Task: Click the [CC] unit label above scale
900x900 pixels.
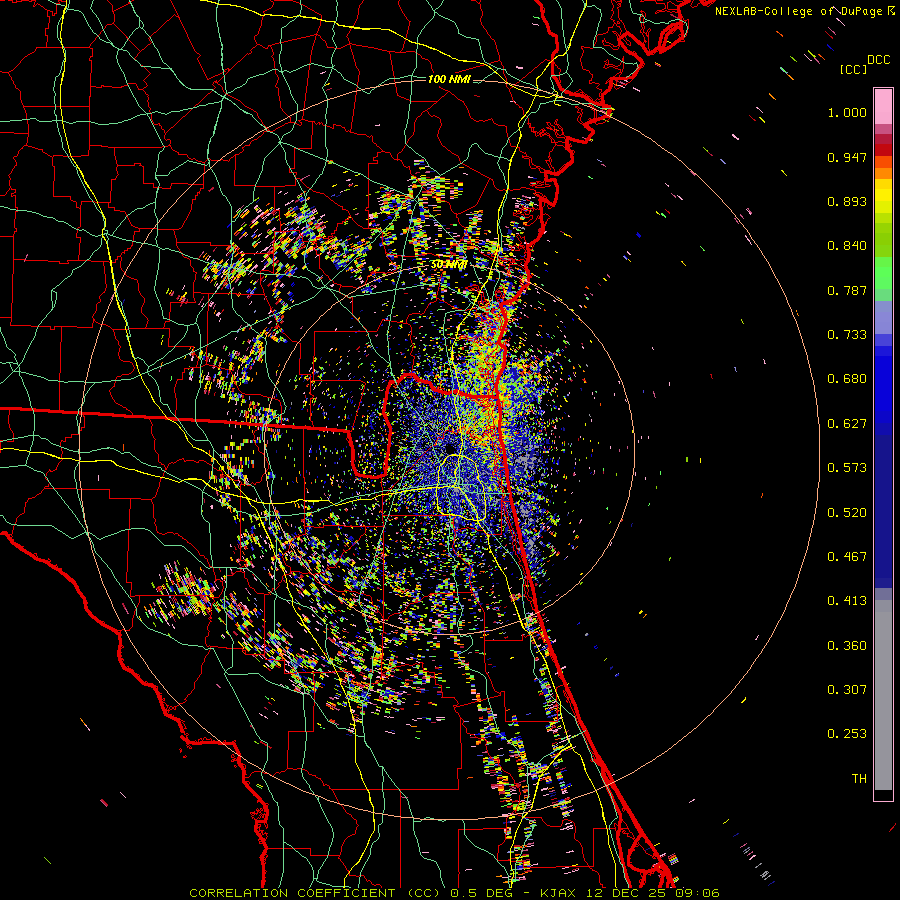Action: click(853, 69)
